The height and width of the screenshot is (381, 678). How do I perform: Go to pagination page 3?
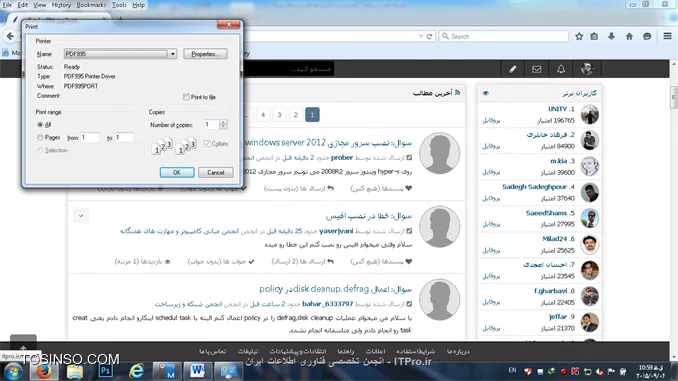point(279,115)
